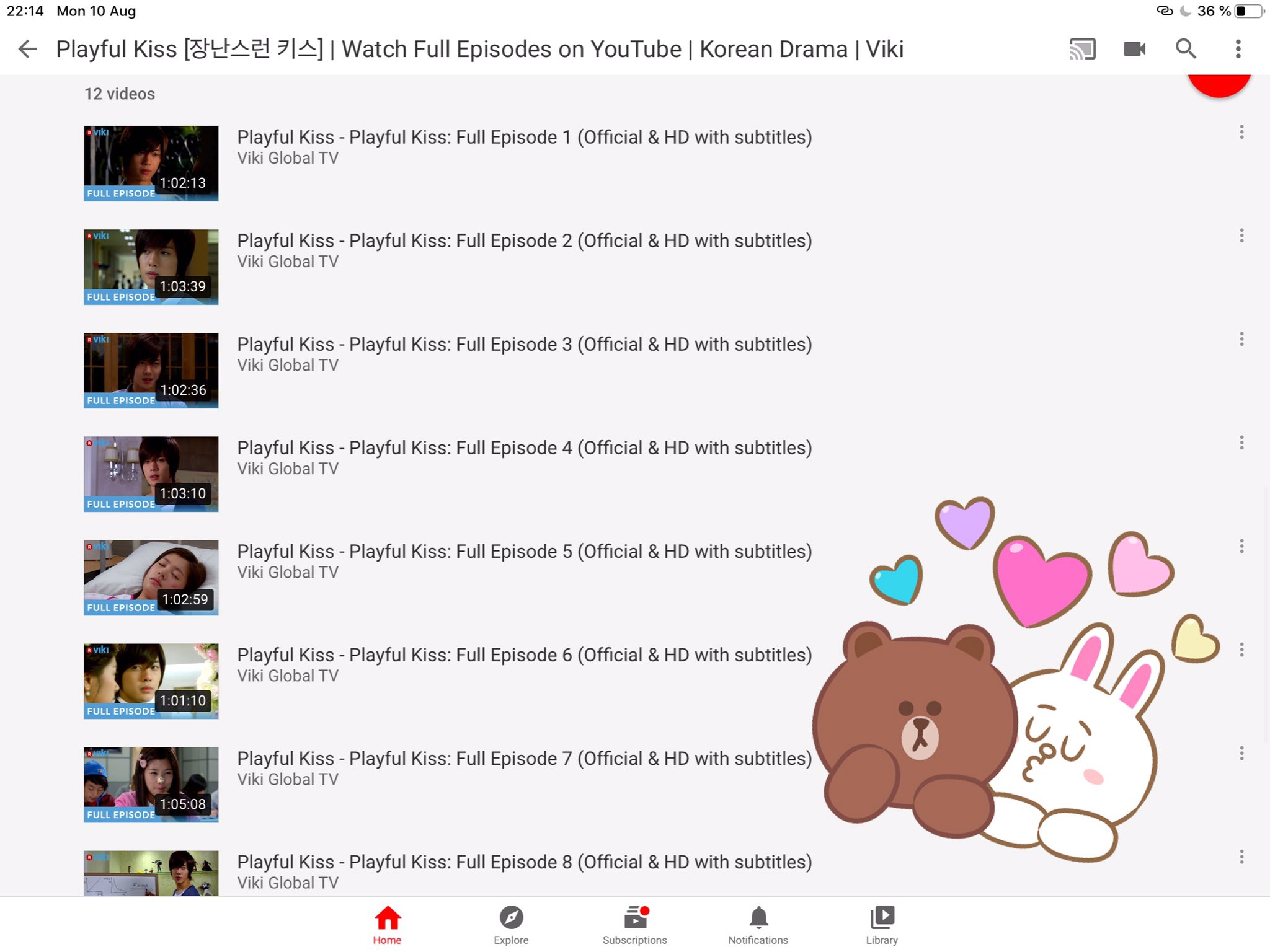This screenshot has height=952, width=1270.
Task: Open options menu for Full Episode 2
Action: (x=1241, y=236)
